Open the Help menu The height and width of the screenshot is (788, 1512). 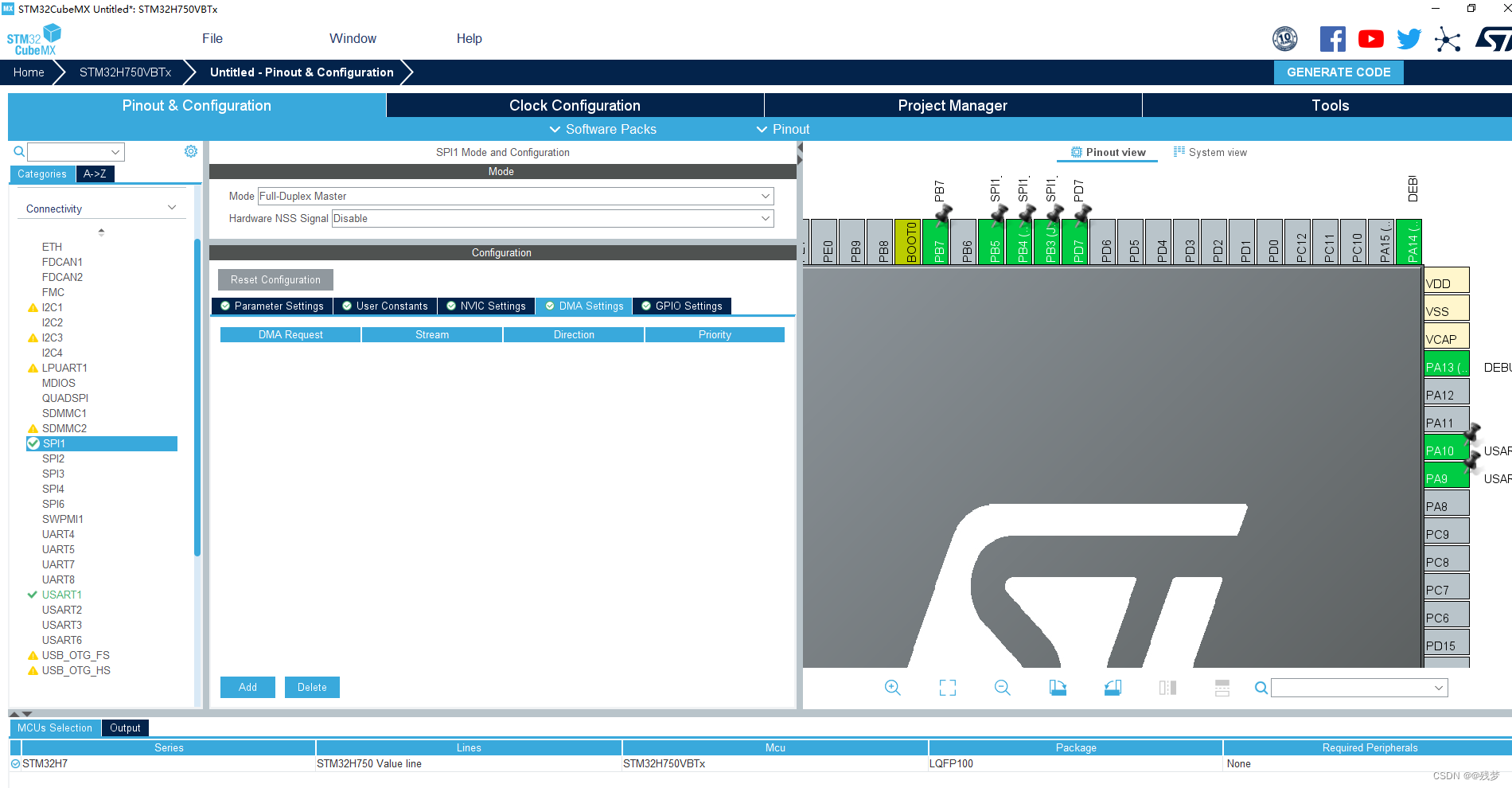click(469, 38)
